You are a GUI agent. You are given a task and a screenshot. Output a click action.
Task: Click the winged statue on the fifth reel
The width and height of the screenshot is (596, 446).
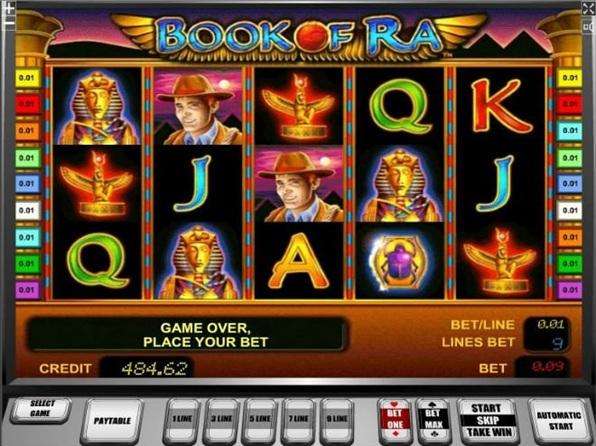pyautogui.click(x=500, y=262)
